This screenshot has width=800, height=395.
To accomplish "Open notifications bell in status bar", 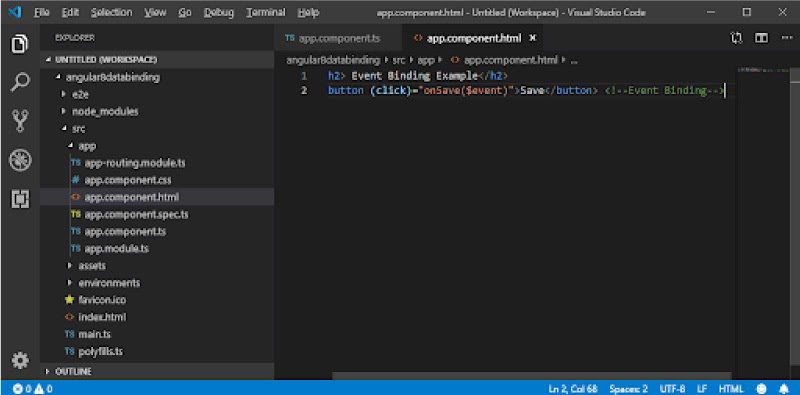I will (x=784, y=389).
